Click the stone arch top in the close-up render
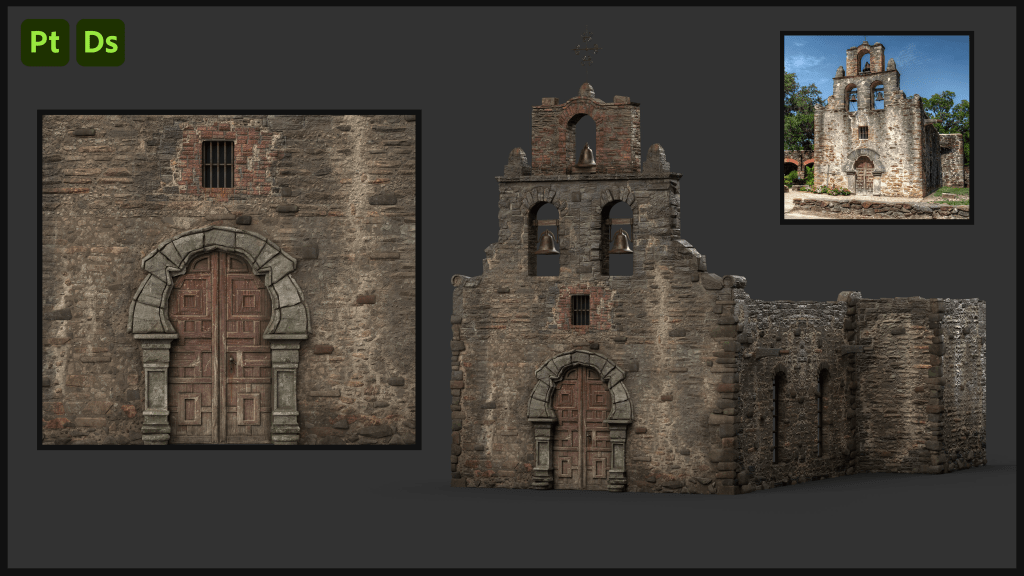The width and height of the screenshot is (1024, 576). pyautogui.click(x=218, y=238)
